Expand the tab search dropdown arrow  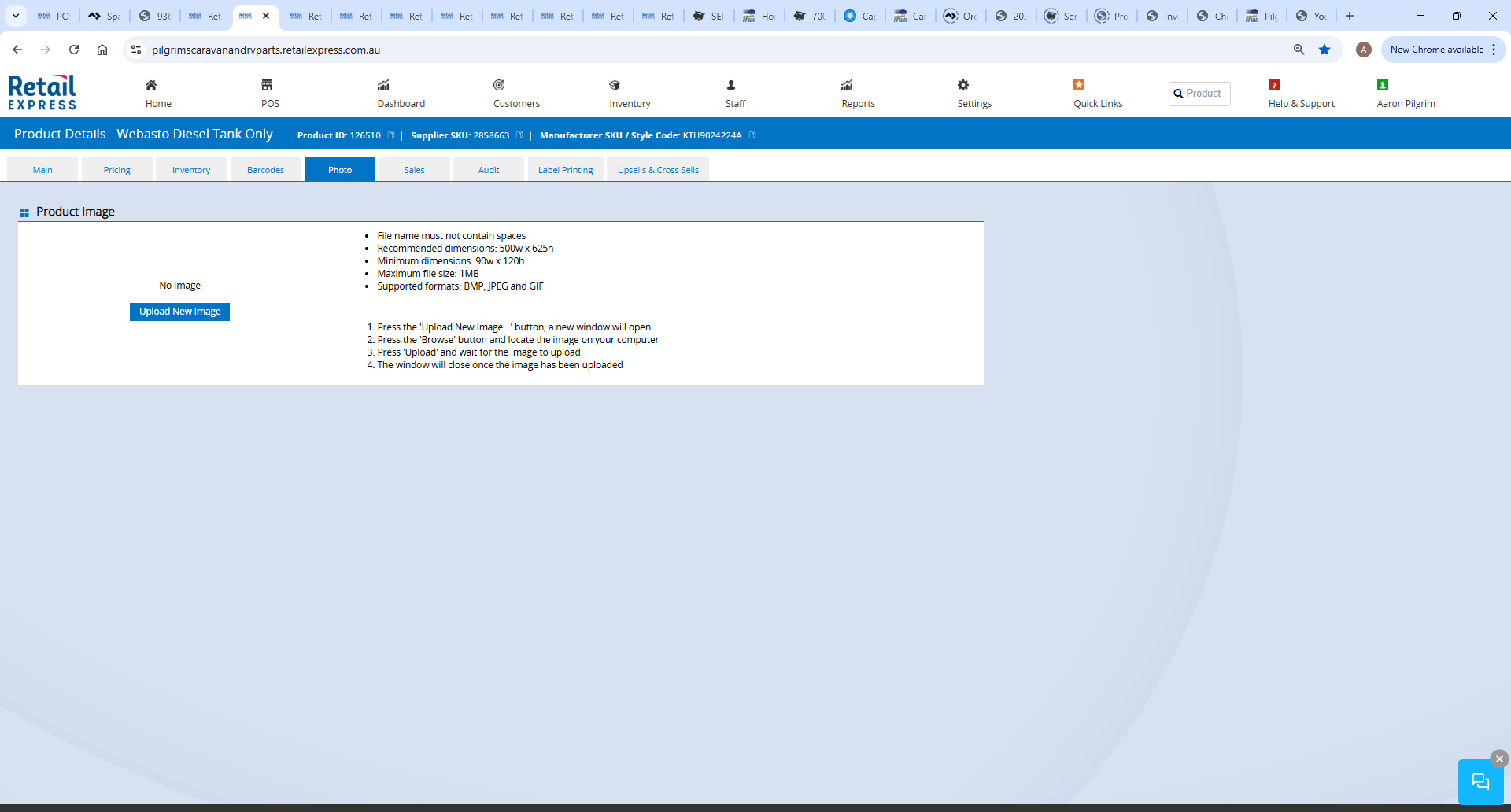(16, 16)
